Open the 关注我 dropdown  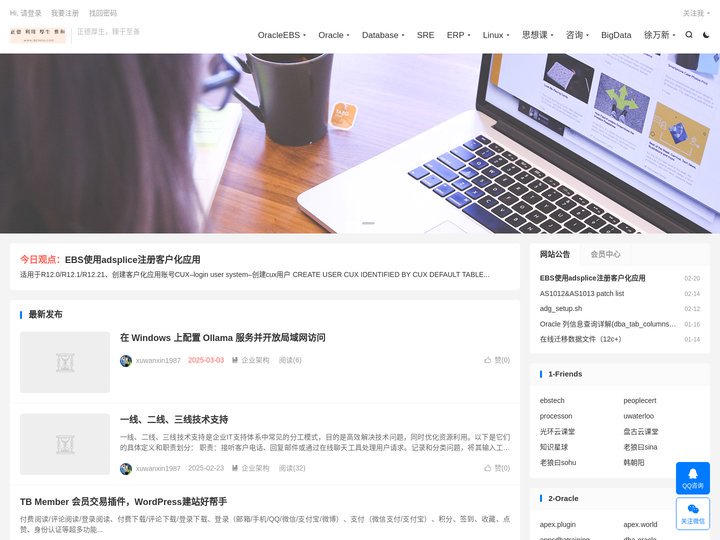point(696,13)
